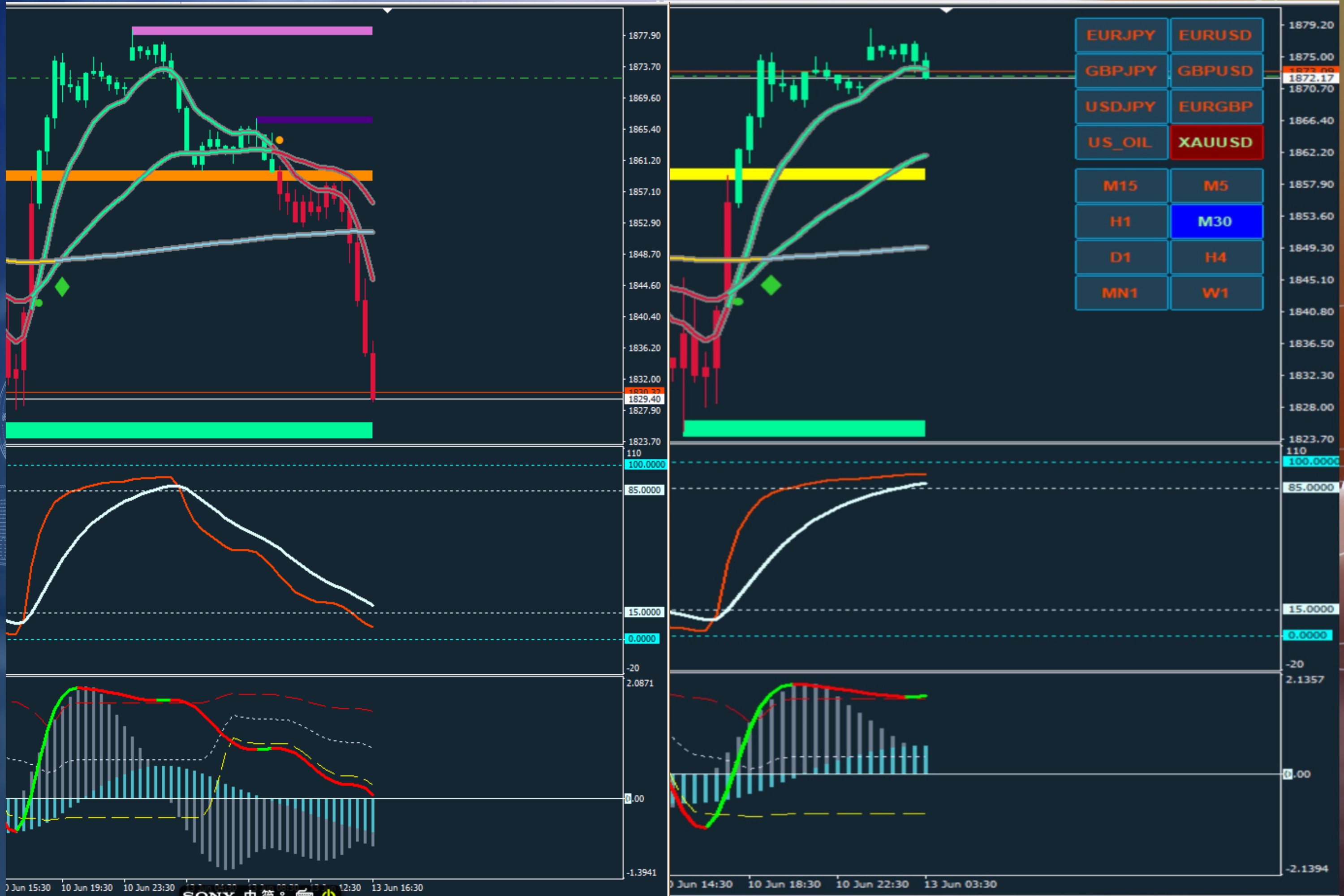
Task: Switch chart to D1 timeframe
Action: [1120, 258]
